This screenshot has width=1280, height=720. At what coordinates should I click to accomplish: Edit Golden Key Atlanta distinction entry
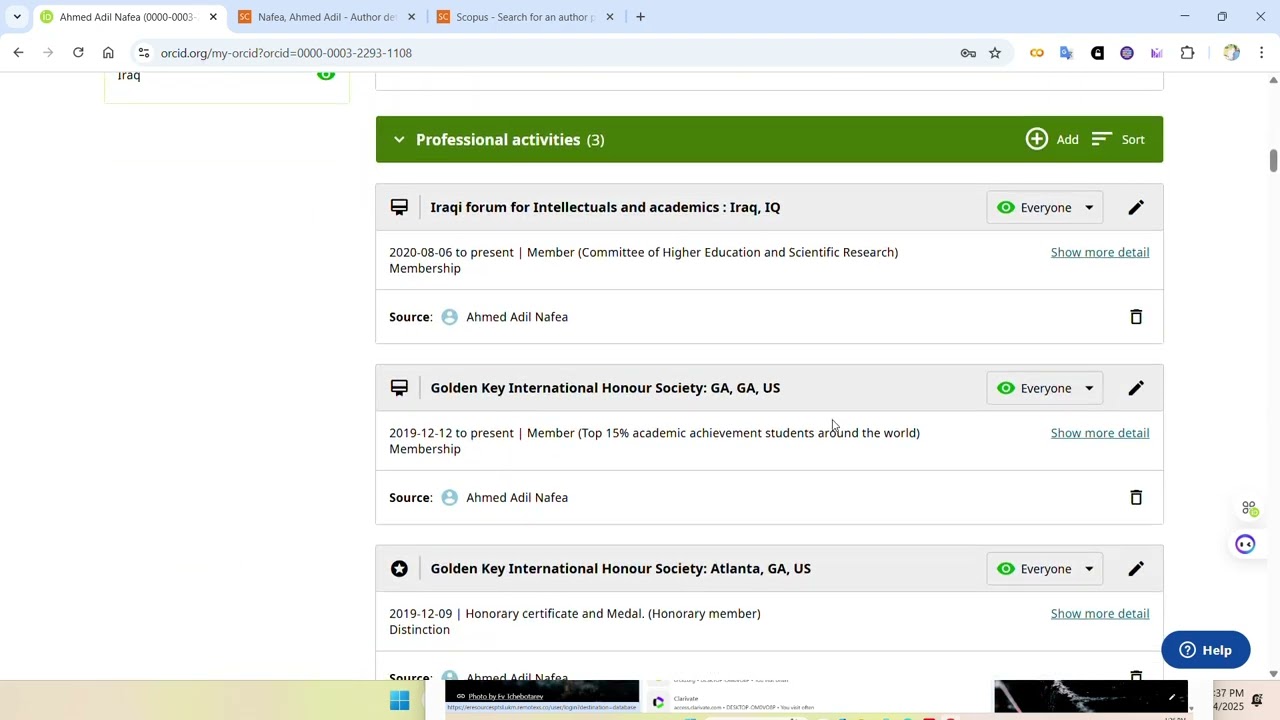pyautogui.click(x=1136, y=569)
